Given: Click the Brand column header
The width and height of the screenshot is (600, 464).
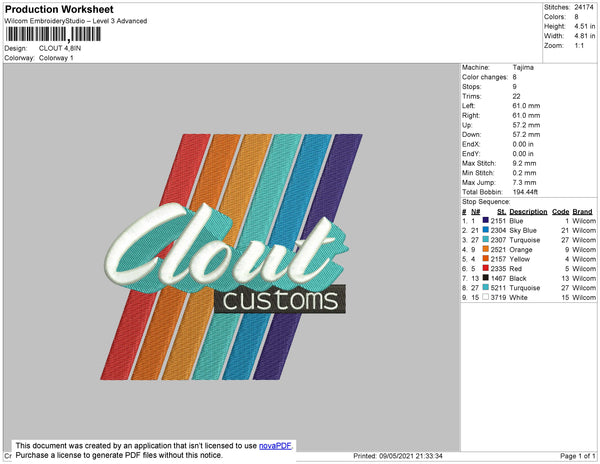Looking at the screenshot, I should point(582,212).
